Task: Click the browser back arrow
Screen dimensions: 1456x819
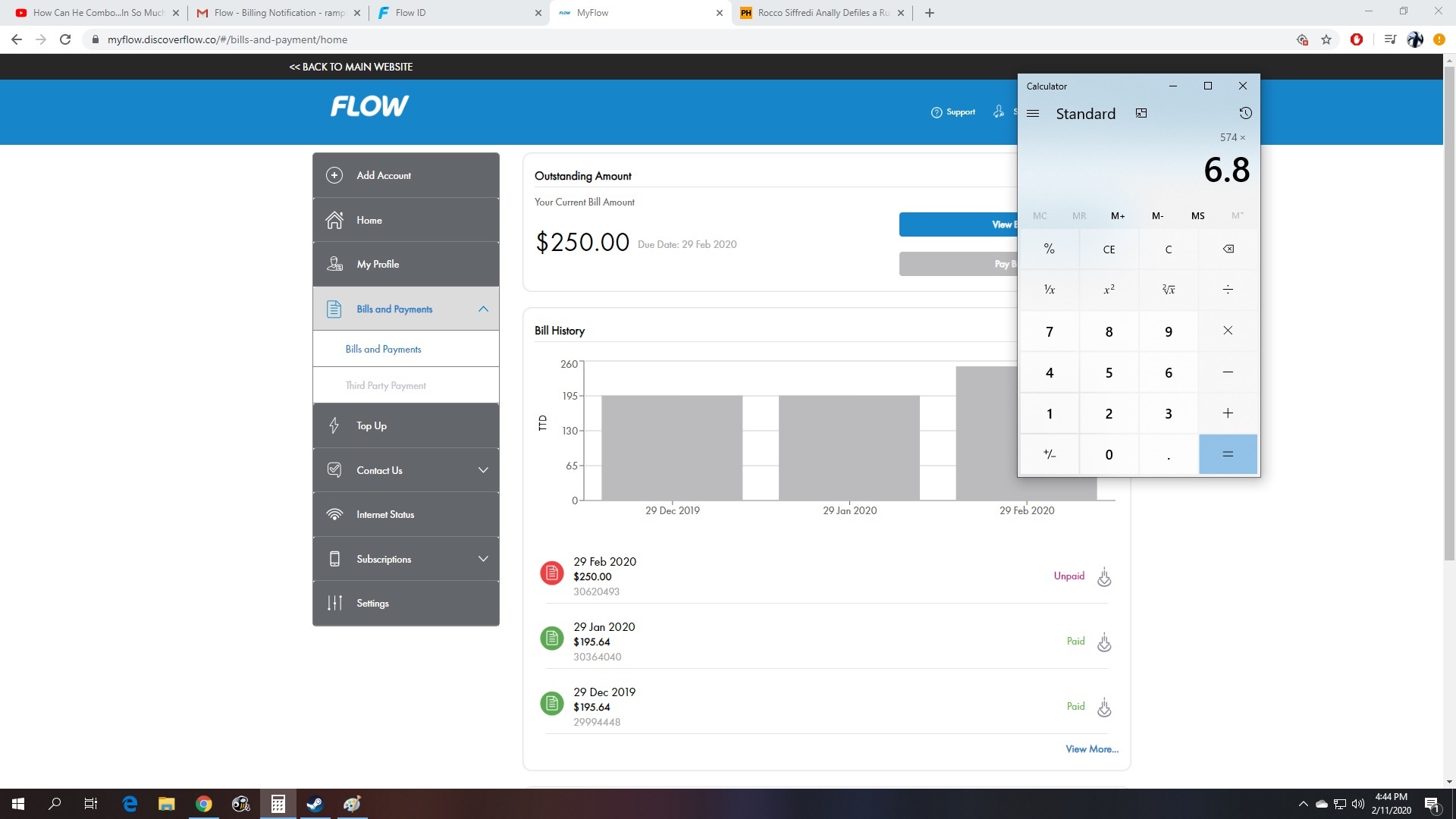Action: pyautogui.click(x=17, y=39)
